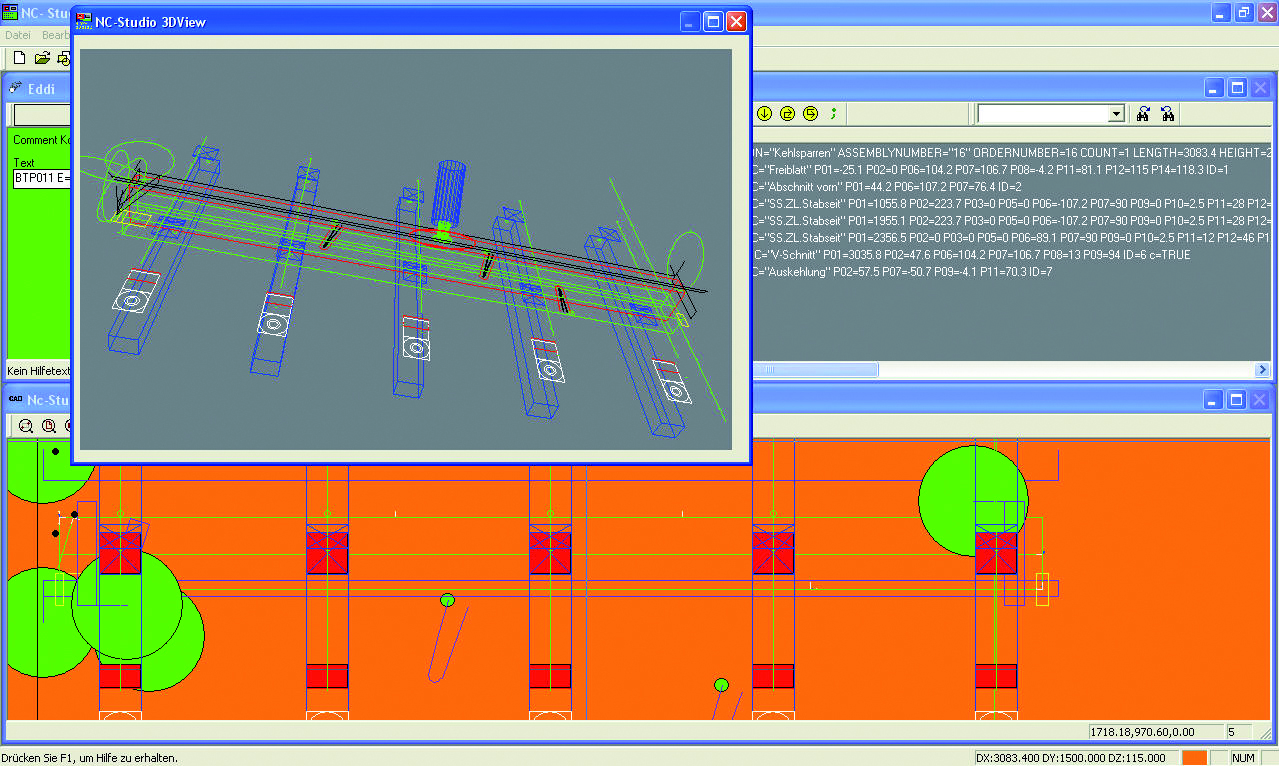
Task: Start a search with the binoculars icon
Action: (1143, 114)
